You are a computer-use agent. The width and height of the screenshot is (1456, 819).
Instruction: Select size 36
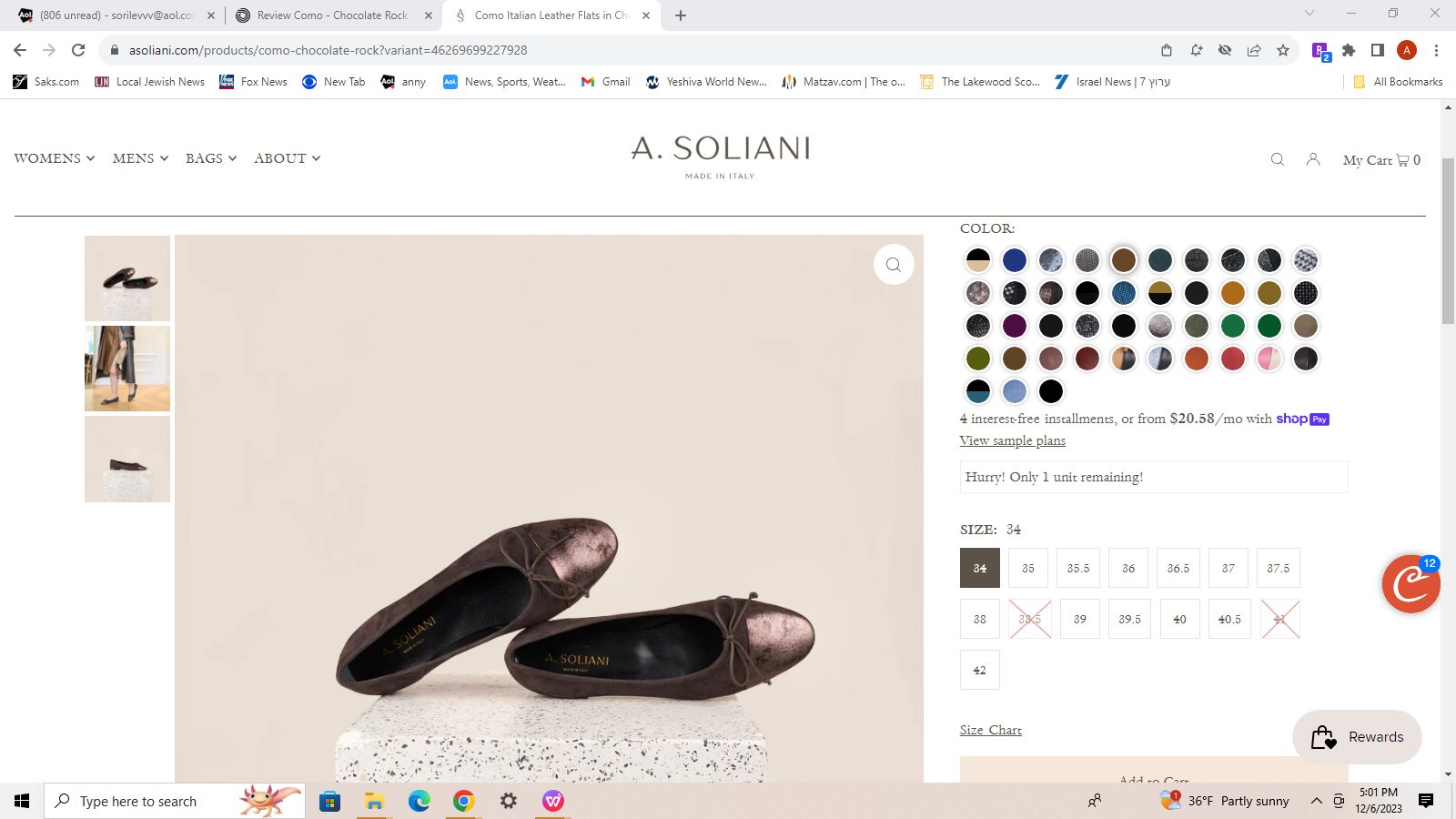tap(1128, 568)
